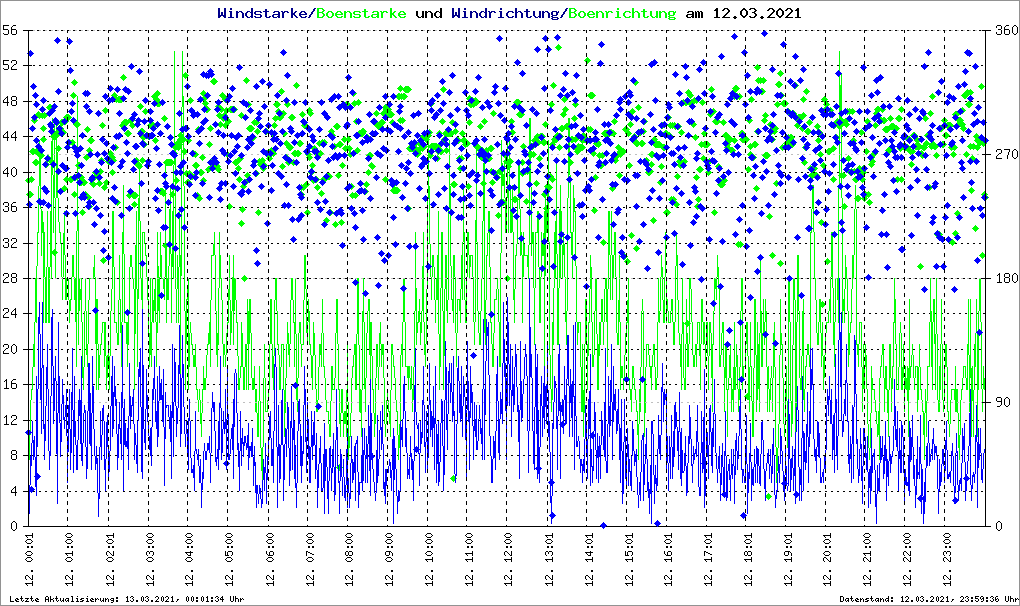Click the 360 degree label on right axis
The height and width of the screenshot is (606, 1020).
[x=1003, y=31]
